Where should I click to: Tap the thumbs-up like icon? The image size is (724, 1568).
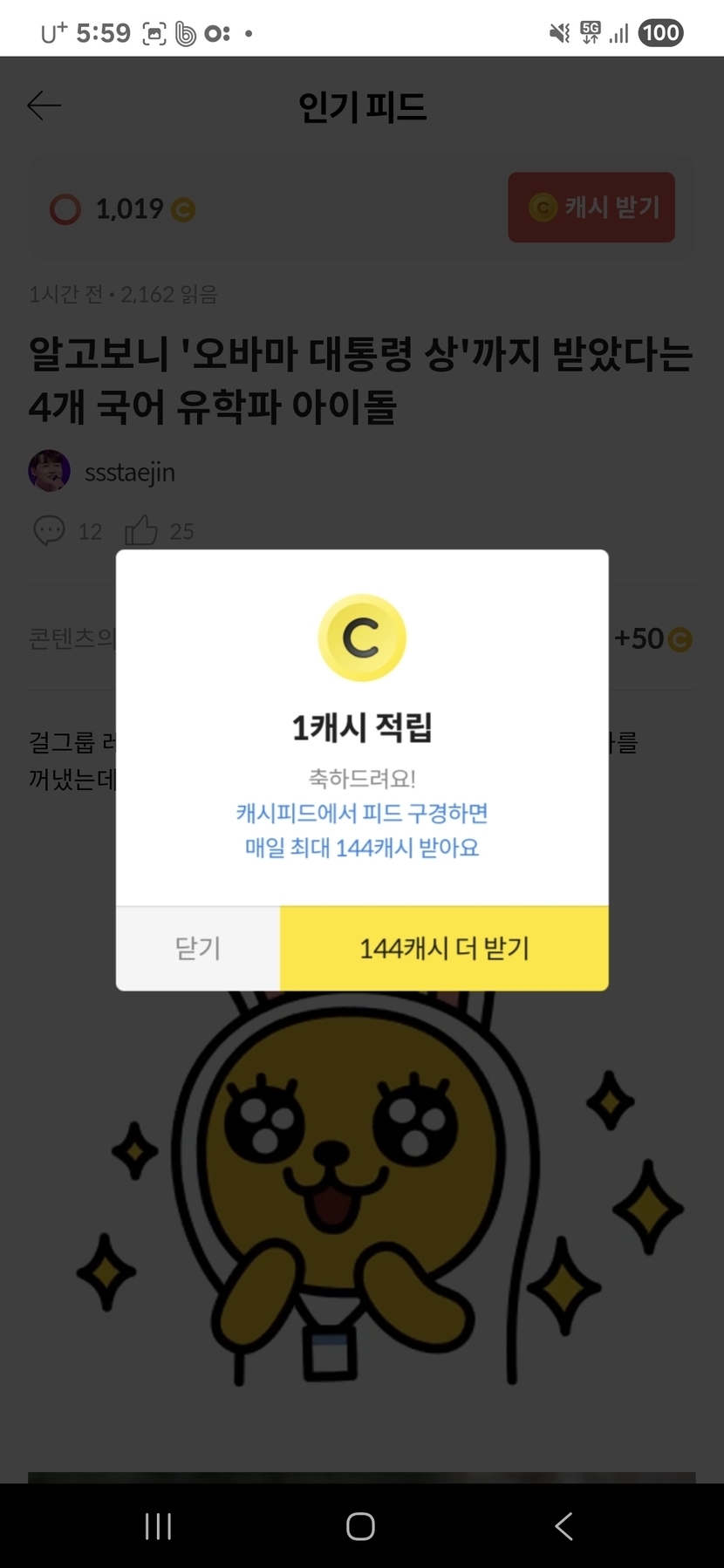pyautogui.click(x=140, y=530)
